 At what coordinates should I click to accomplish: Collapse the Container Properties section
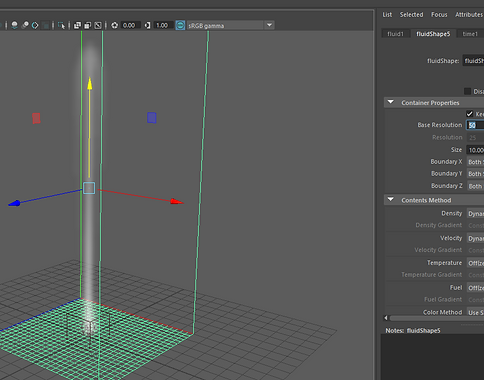click(391, 102)
